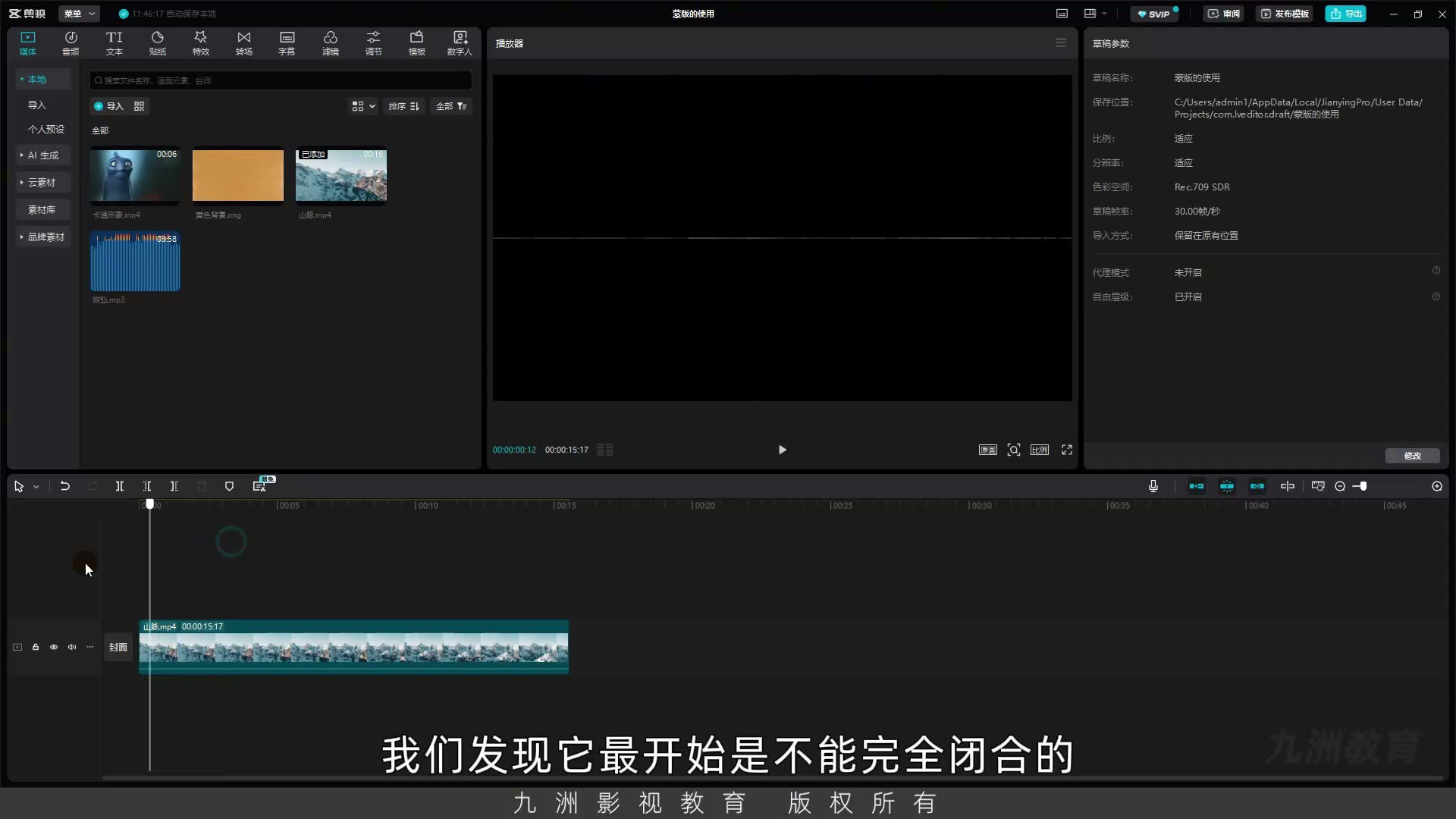Image resolution: width=1456 pixels, height=819 pixels.
Task: Undo the last action
Action: pyautogui.click(x=65, y=486)
